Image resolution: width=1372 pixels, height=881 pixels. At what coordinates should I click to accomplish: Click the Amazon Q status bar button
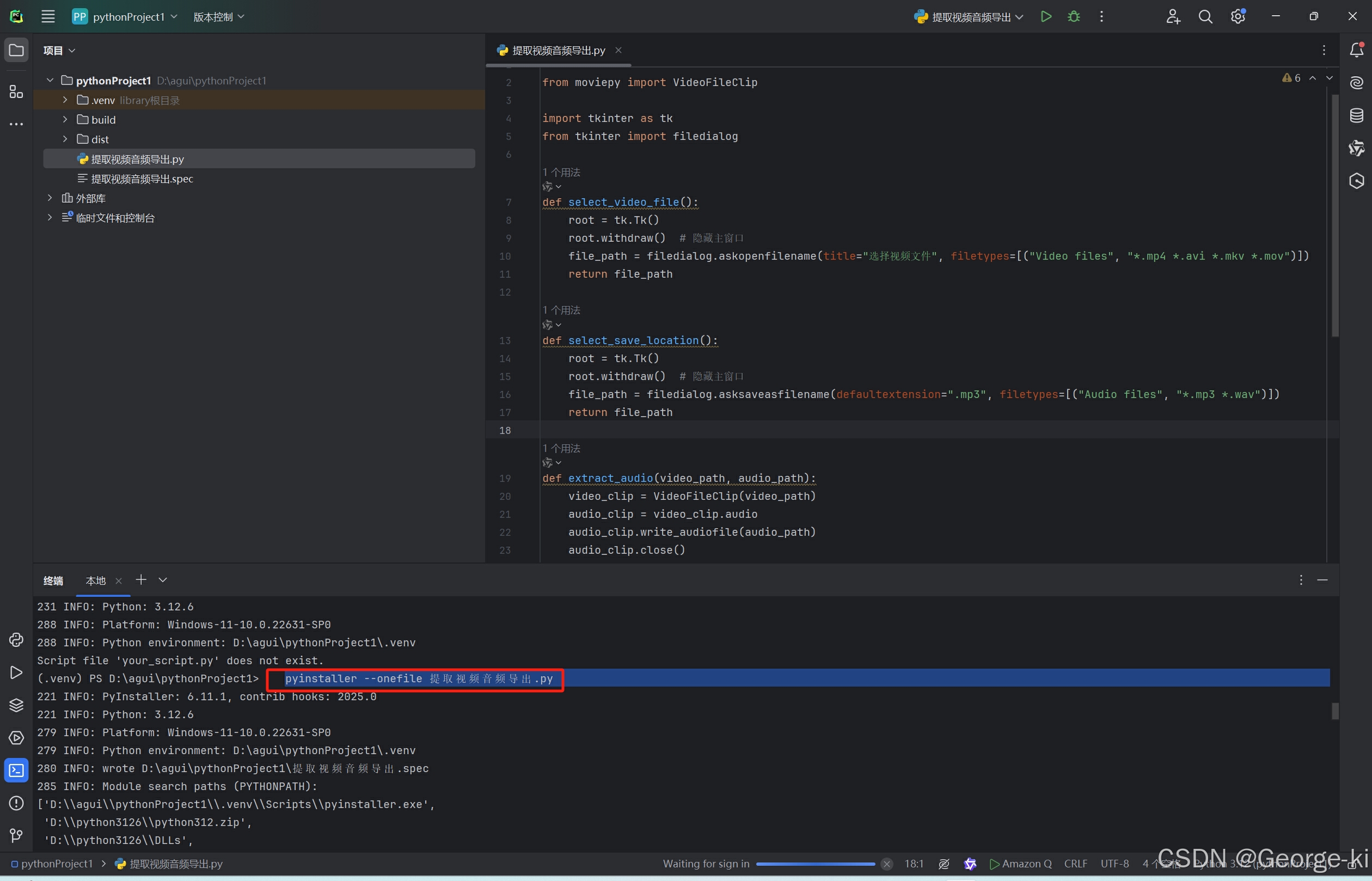pos(1020,863)
